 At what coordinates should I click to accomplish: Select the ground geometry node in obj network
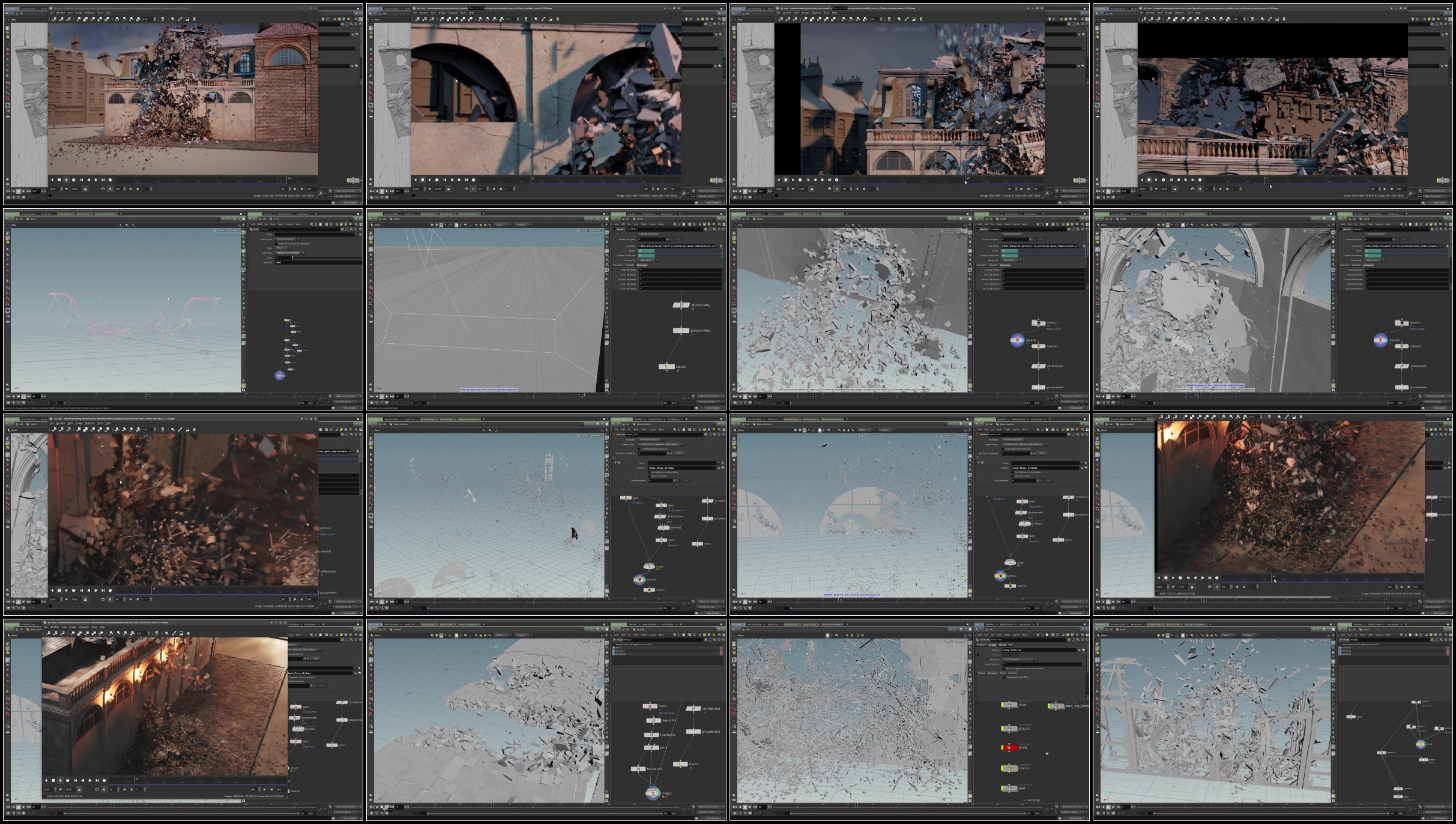pyautogui.click(x=1009, y=729)
